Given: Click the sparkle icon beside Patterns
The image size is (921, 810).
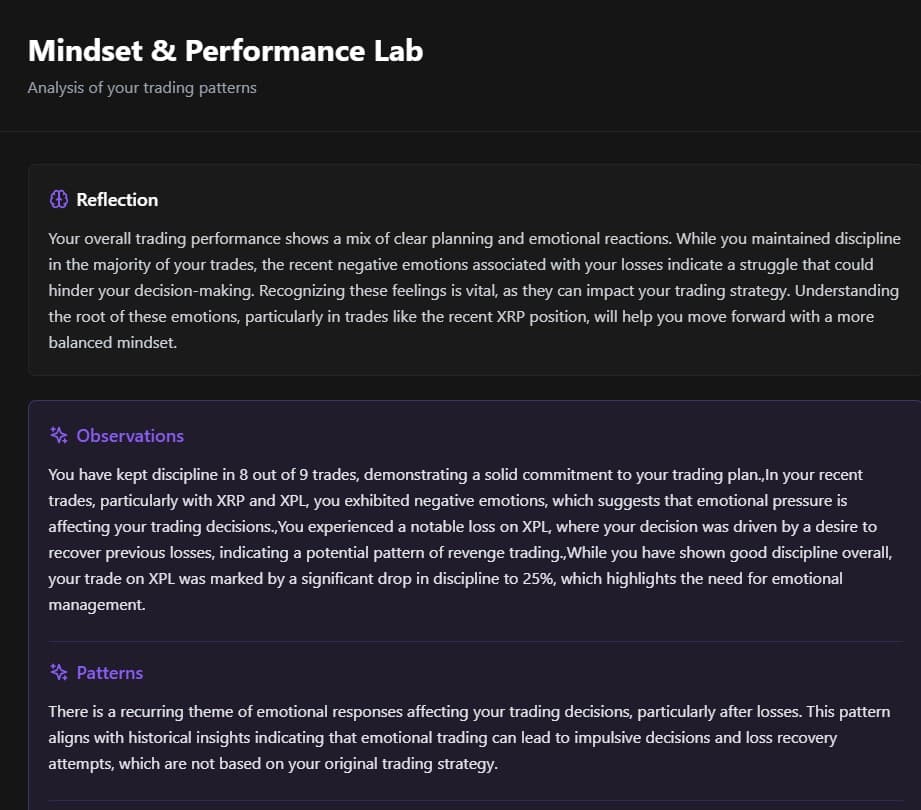Looking at the screenshot, I should pyautogui.click(x=59, y=673).
